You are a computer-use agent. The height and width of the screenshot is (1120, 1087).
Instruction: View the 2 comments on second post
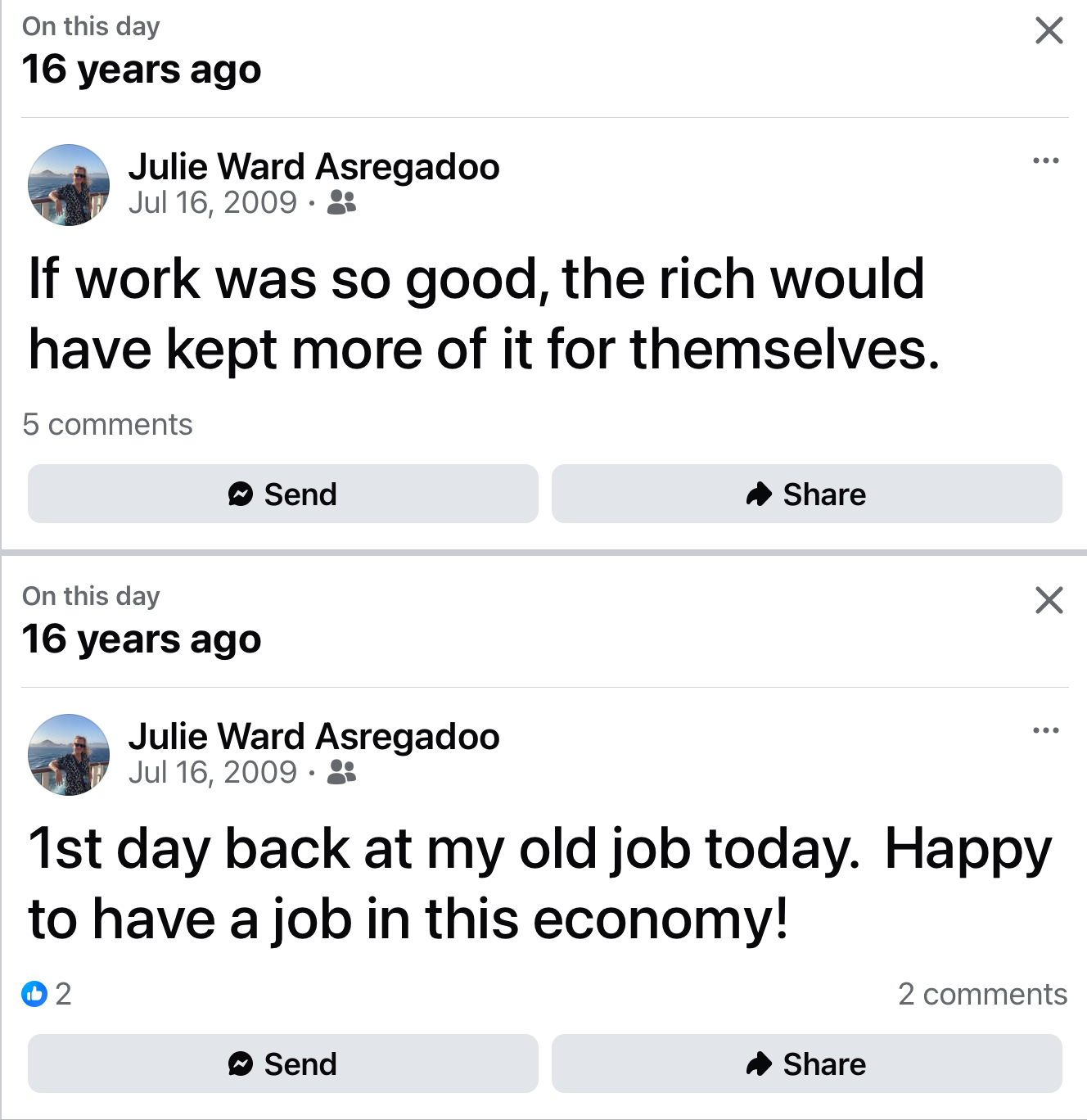(982, 994)
